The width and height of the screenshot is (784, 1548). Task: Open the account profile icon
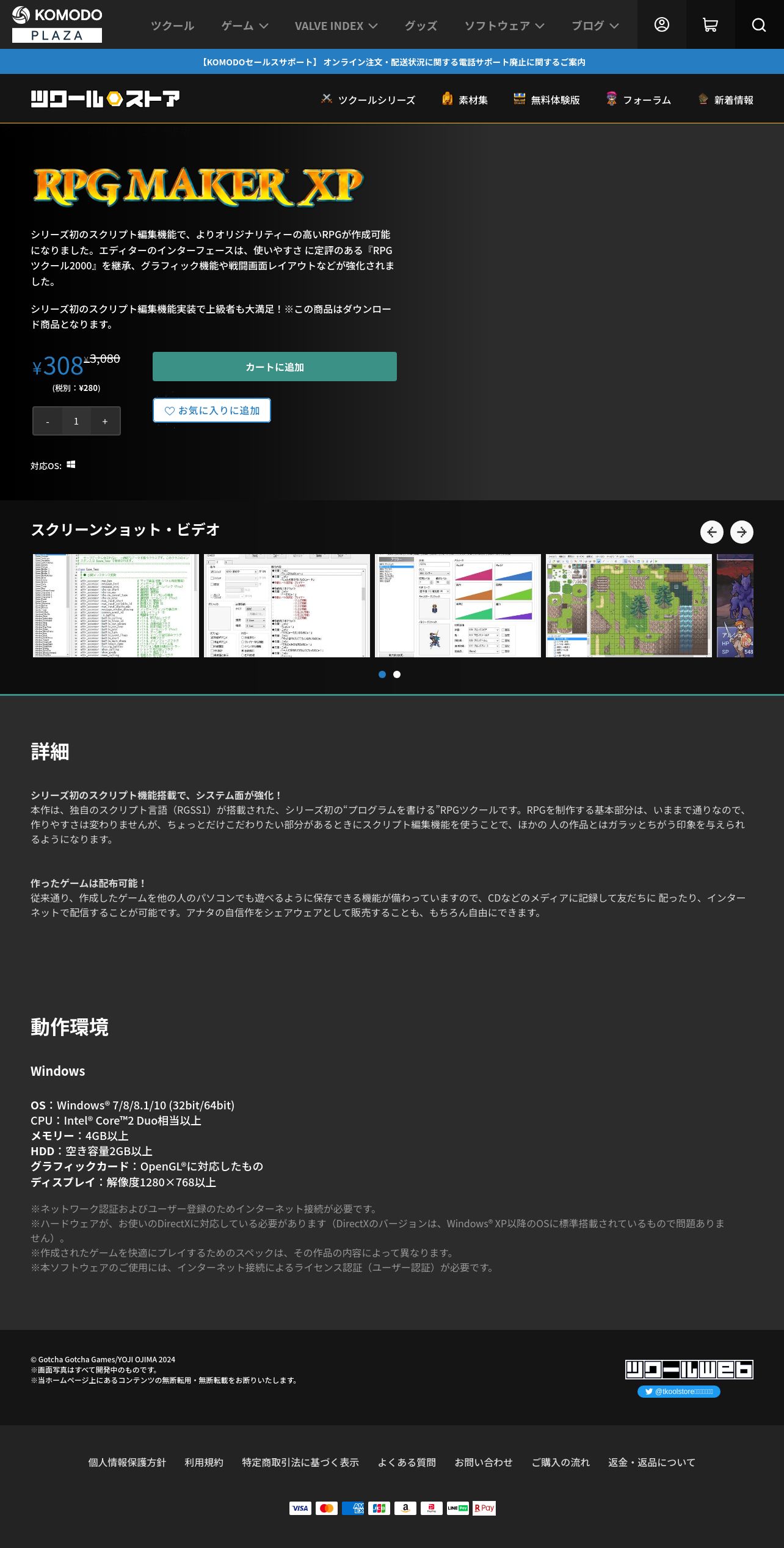click(661, 24)
